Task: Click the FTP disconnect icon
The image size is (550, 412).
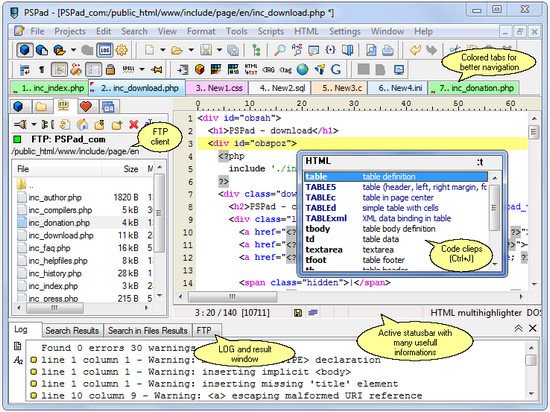Action: [x=47, y=124]
